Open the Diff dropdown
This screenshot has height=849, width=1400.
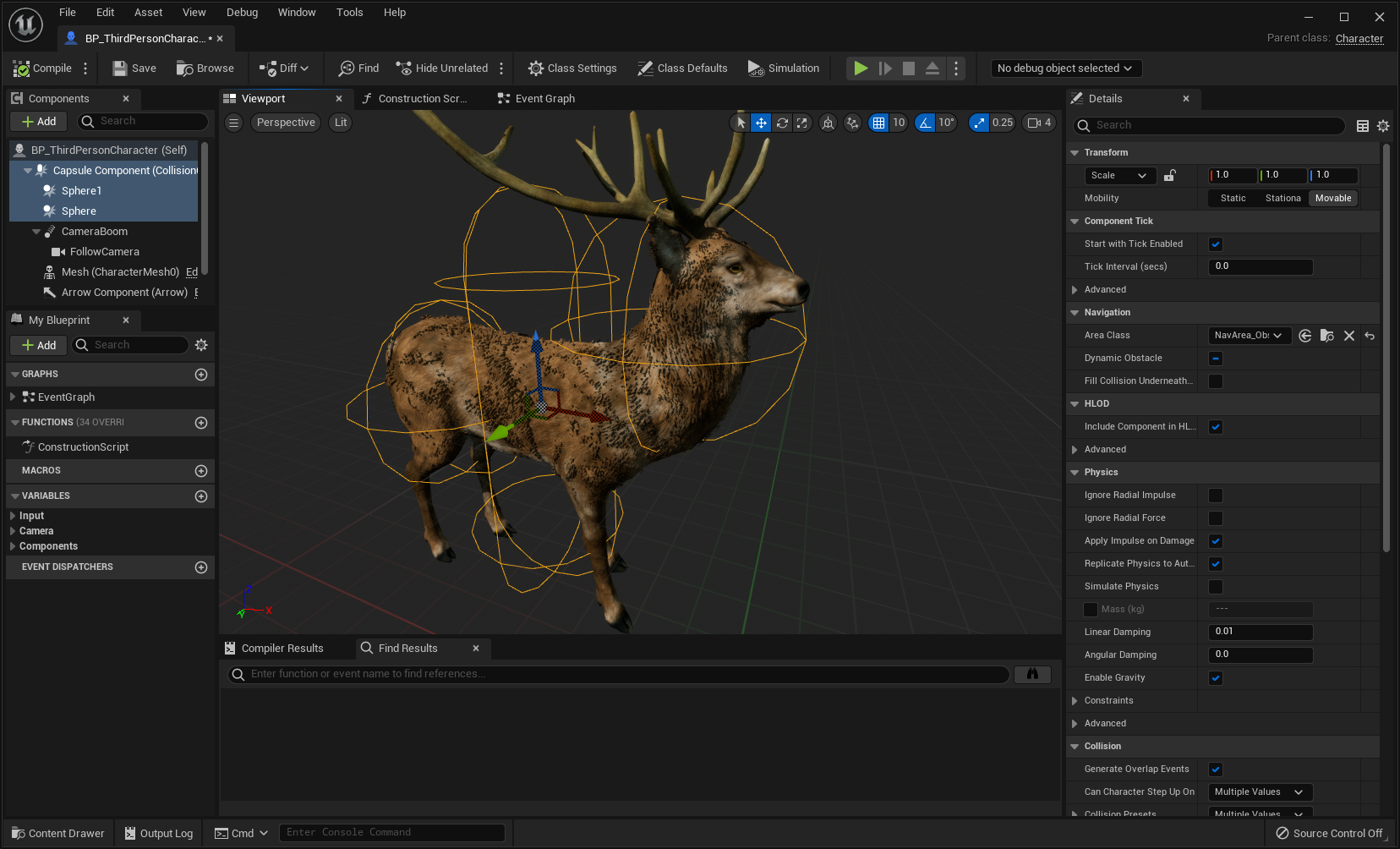(284, 68)
